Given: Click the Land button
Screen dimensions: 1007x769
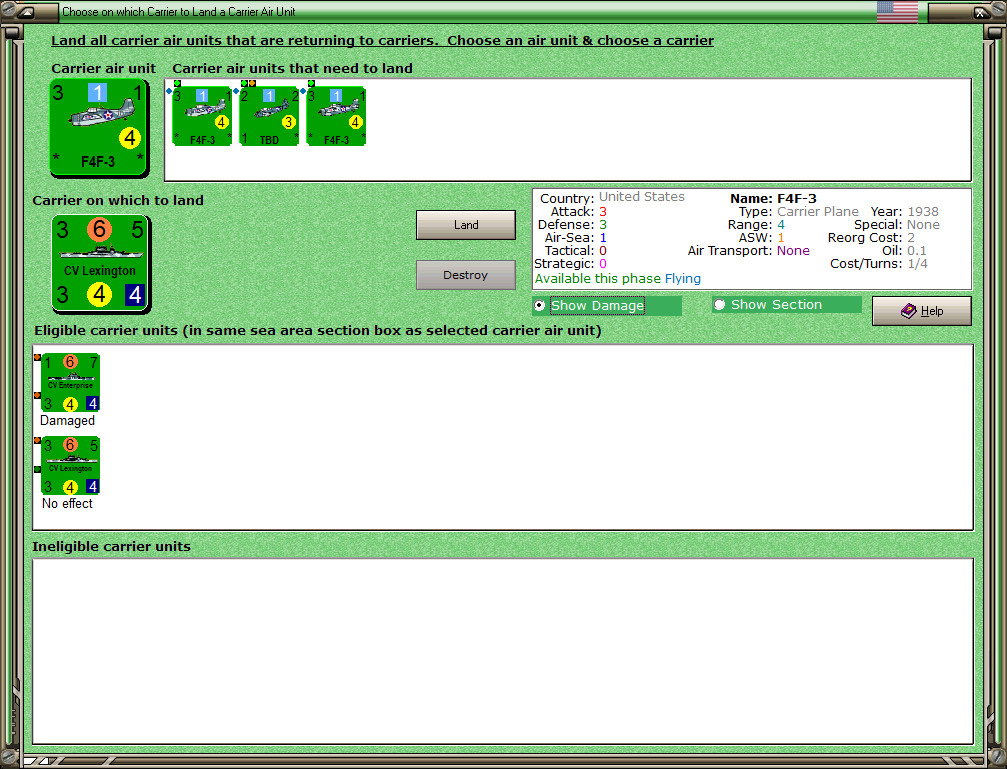Looking at the screenshot, I should coord(466,225).
